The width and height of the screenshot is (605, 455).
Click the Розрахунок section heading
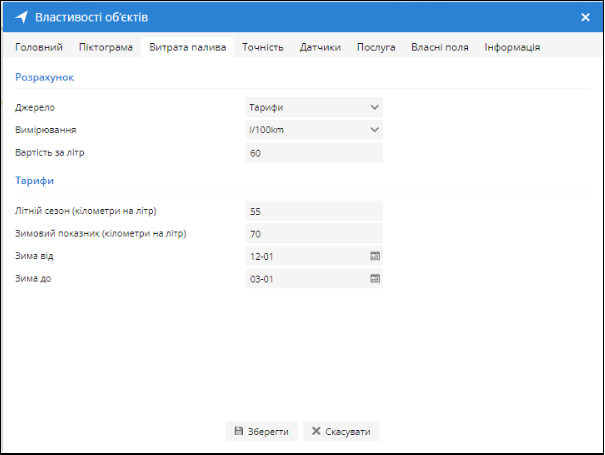(x=44, y=77)
